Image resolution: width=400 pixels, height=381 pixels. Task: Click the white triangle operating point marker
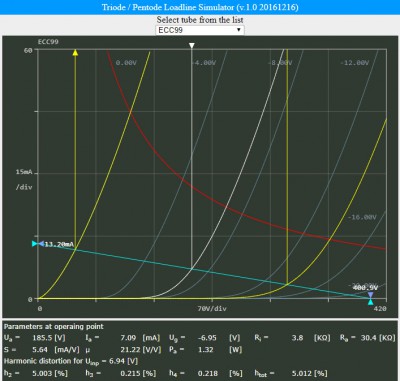192,45
